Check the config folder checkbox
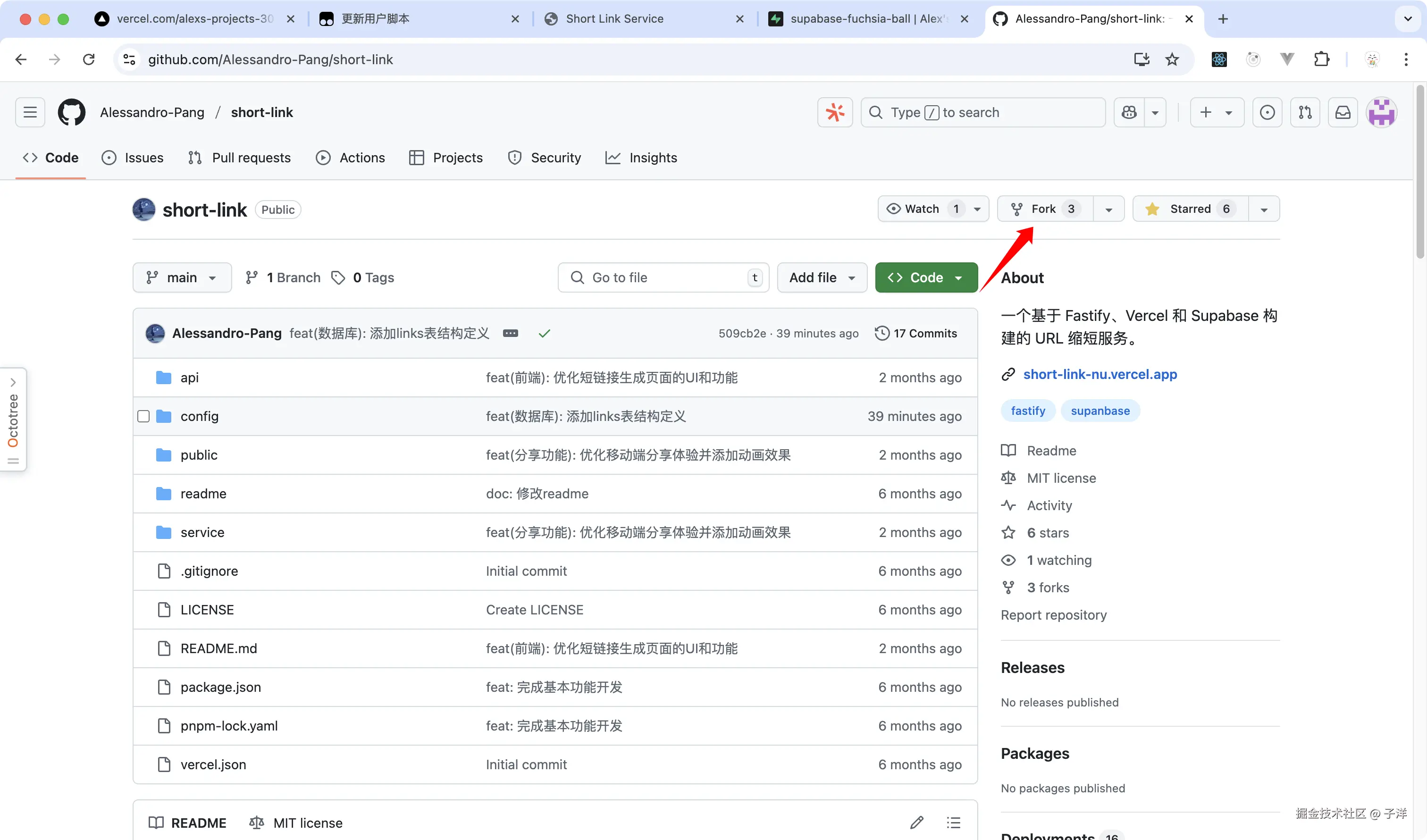Screen dimensions: 1427x840 click(143, 416)
